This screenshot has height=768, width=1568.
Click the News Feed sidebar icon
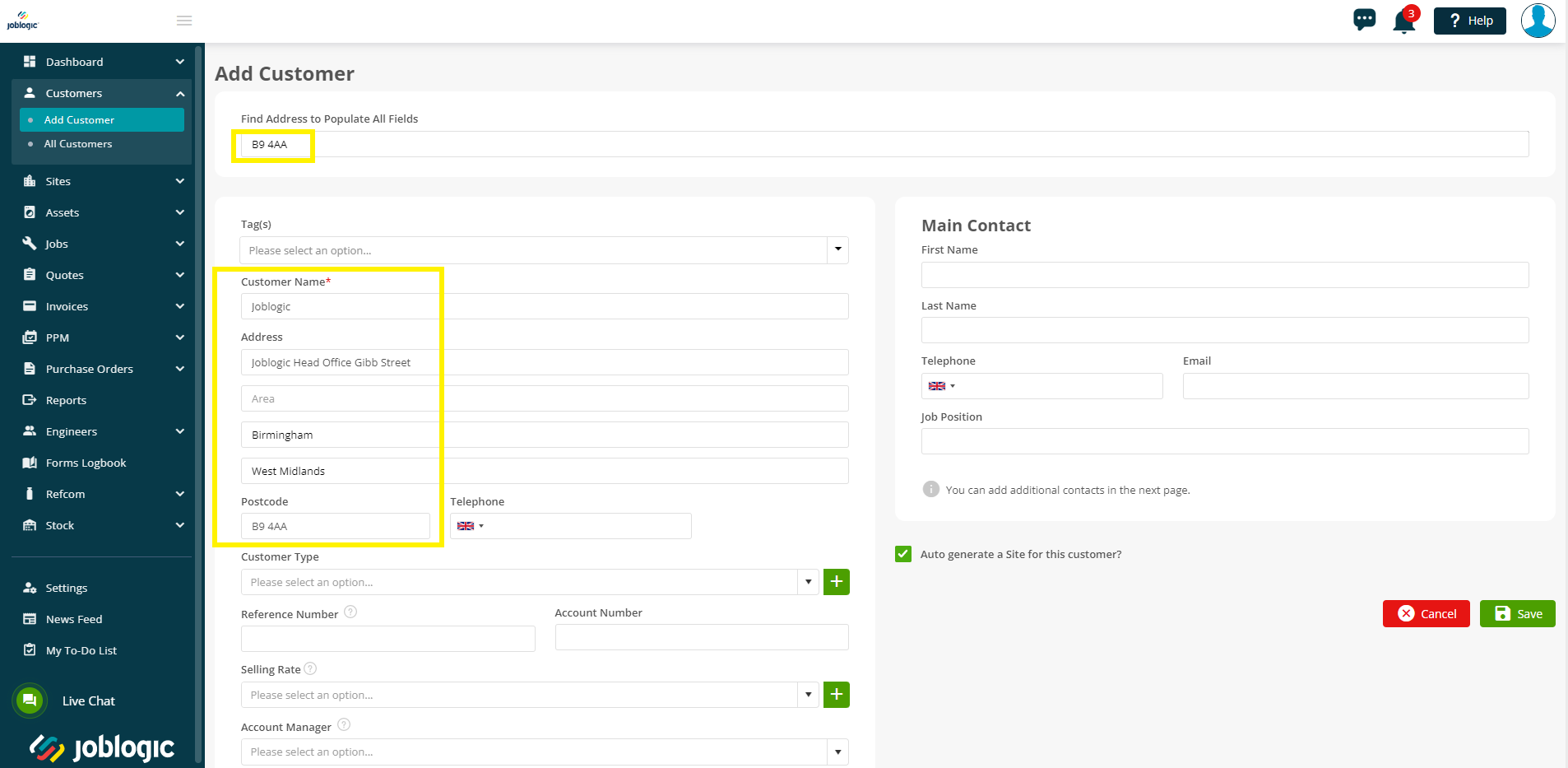pos(30,619)
